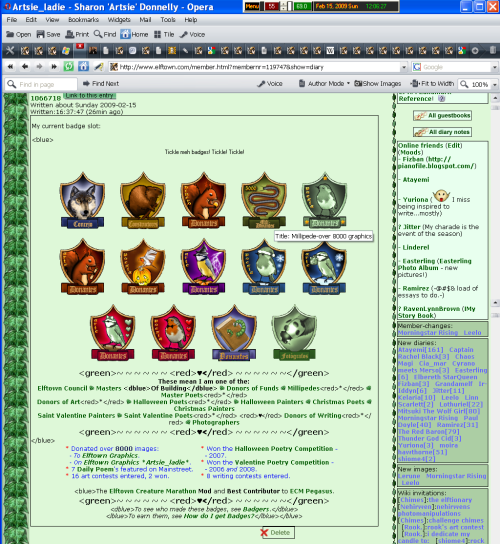Open the Donors of Funds link
This screenshot has width=500, height=544.
pyautogui.click(x=252, y=388)
